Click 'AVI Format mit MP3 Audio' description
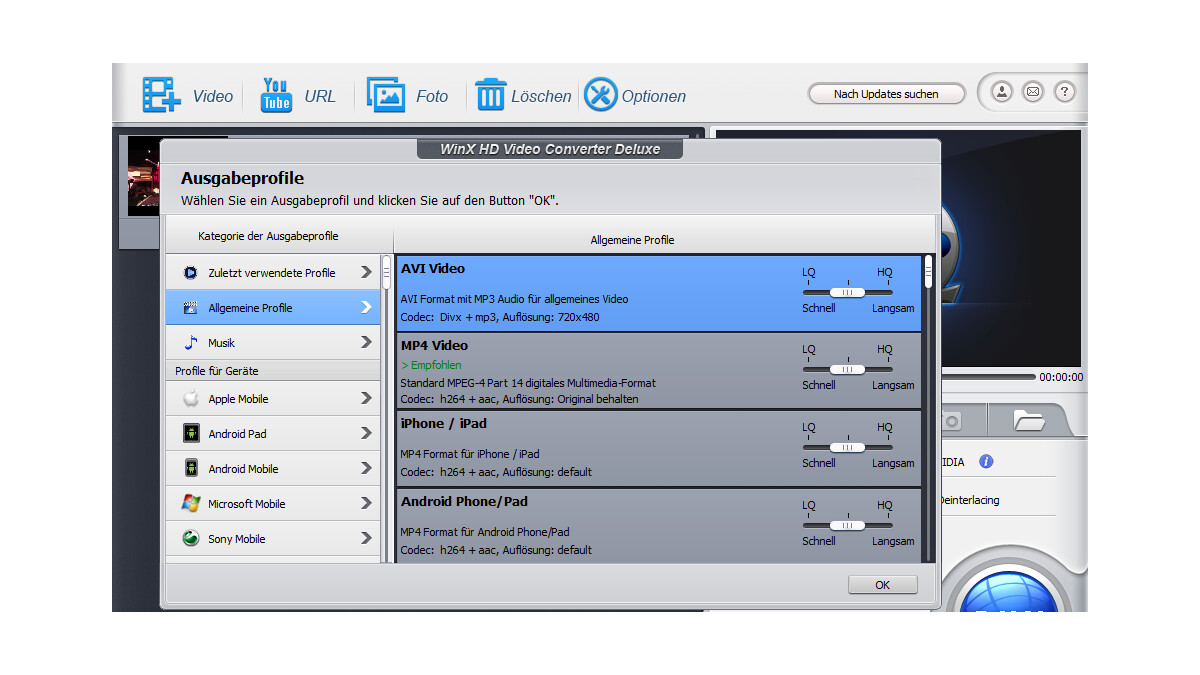Screen dimensions: 1200x675 pyautogui.click(x=515, y=299)
